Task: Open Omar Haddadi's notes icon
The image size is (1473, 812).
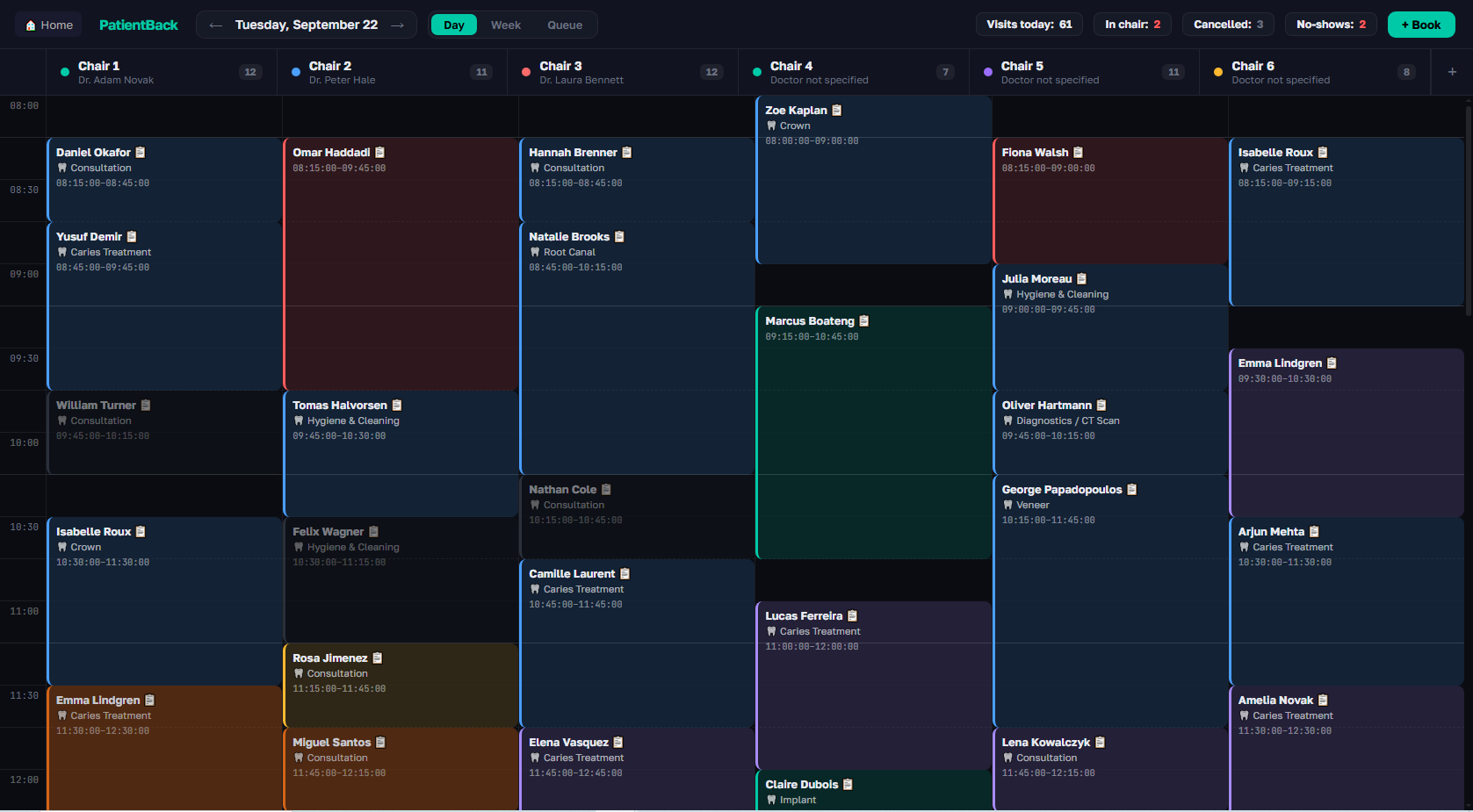Action: click(x=380, y=153)
